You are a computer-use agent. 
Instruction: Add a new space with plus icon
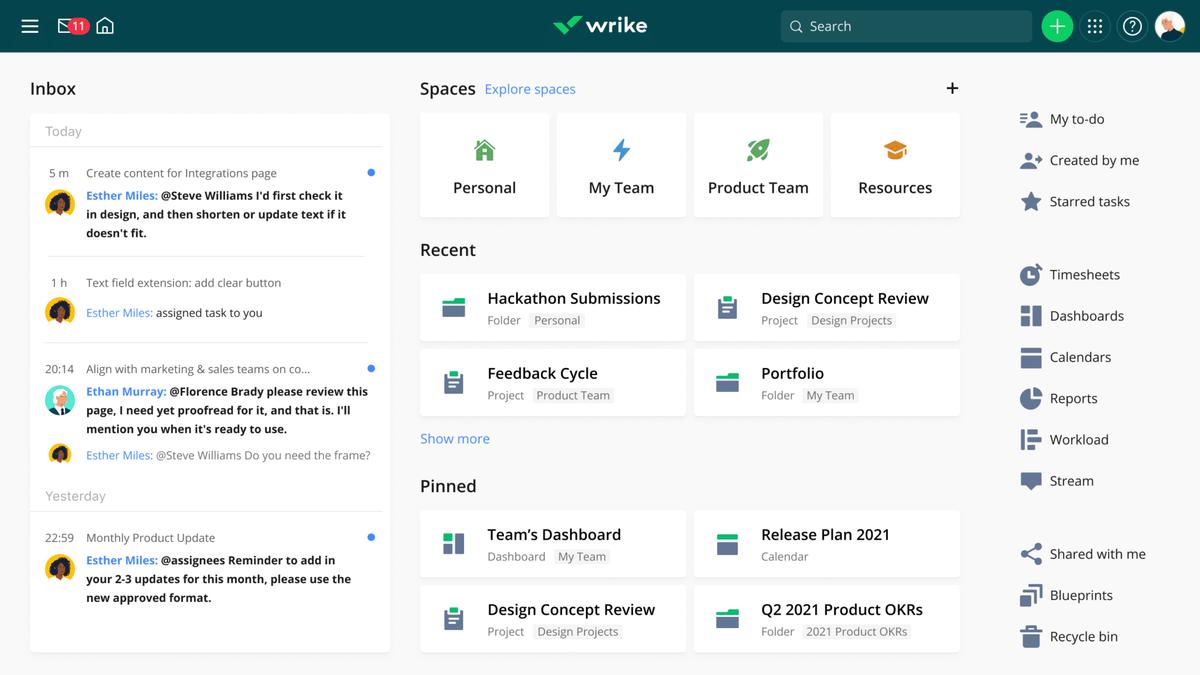click(952, 88)
